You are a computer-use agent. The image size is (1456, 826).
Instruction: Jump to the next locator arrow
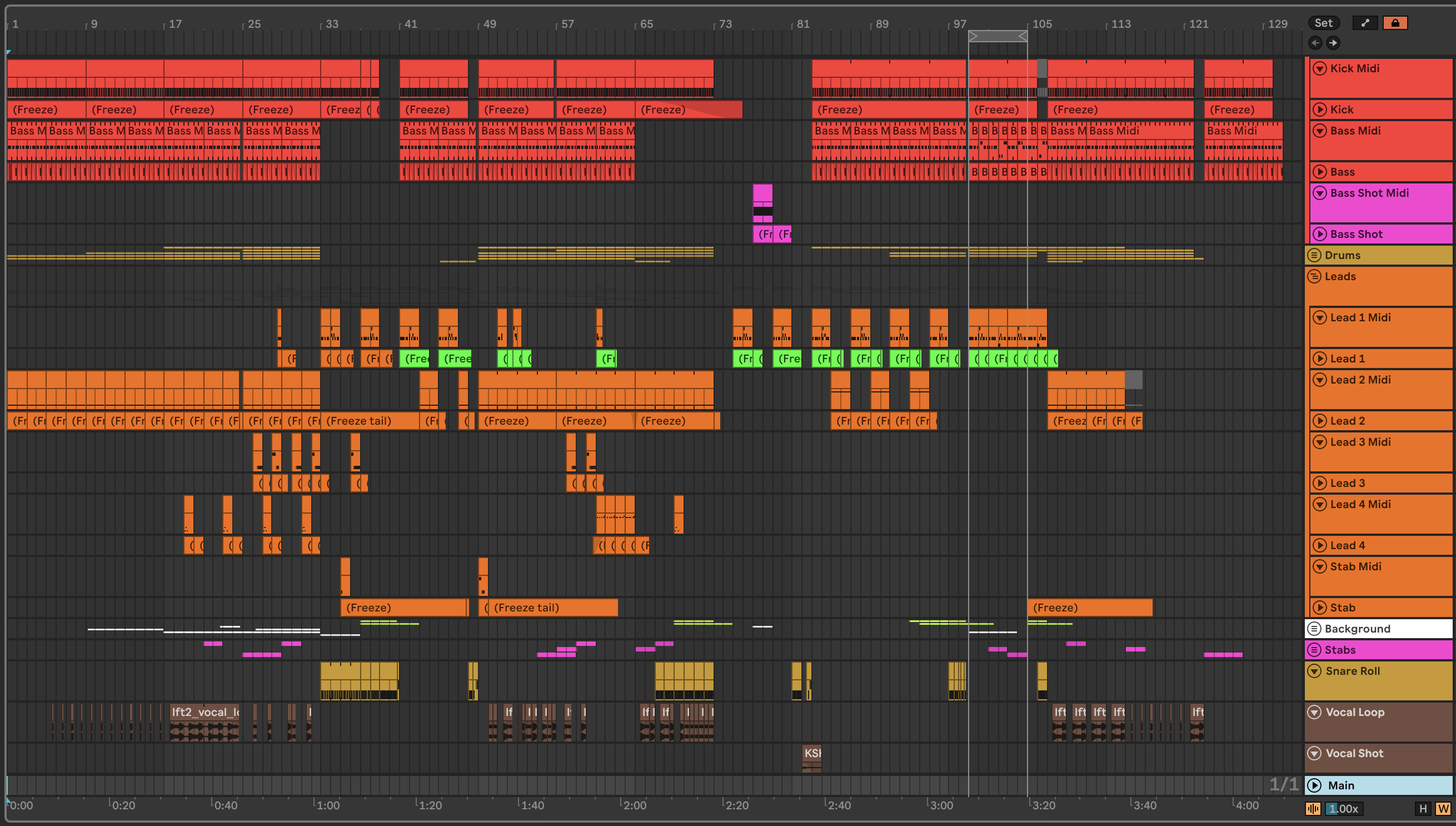(1333, 43)
